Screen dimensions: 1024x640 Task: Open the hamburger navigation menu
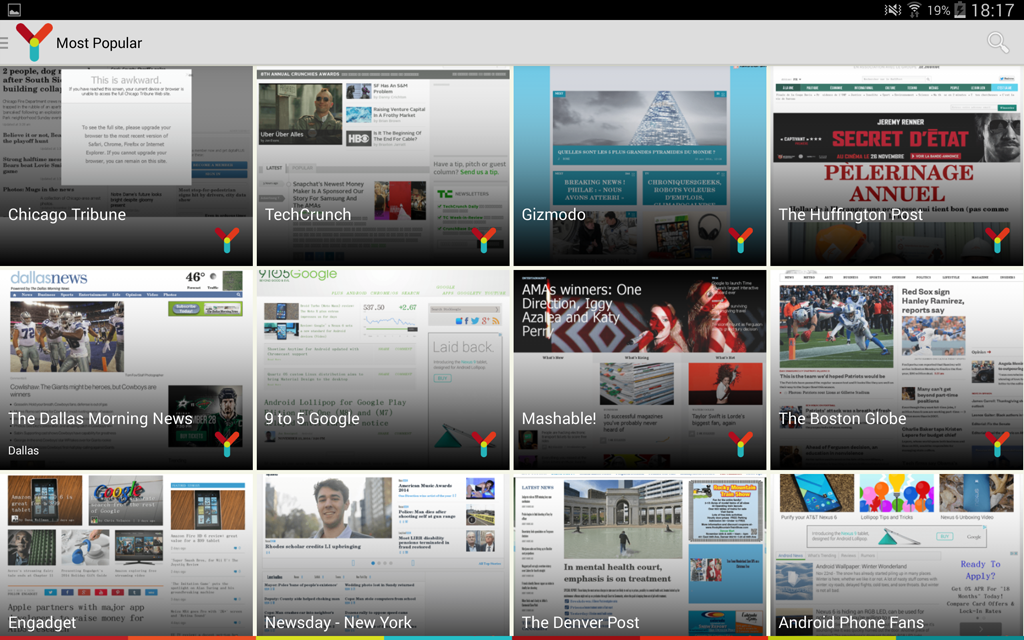(x=4, y=43)
